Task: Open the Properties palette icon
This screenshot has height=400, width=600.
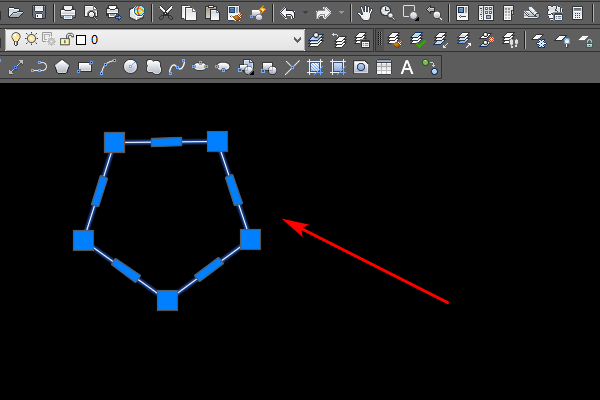Action: point(463,13)
